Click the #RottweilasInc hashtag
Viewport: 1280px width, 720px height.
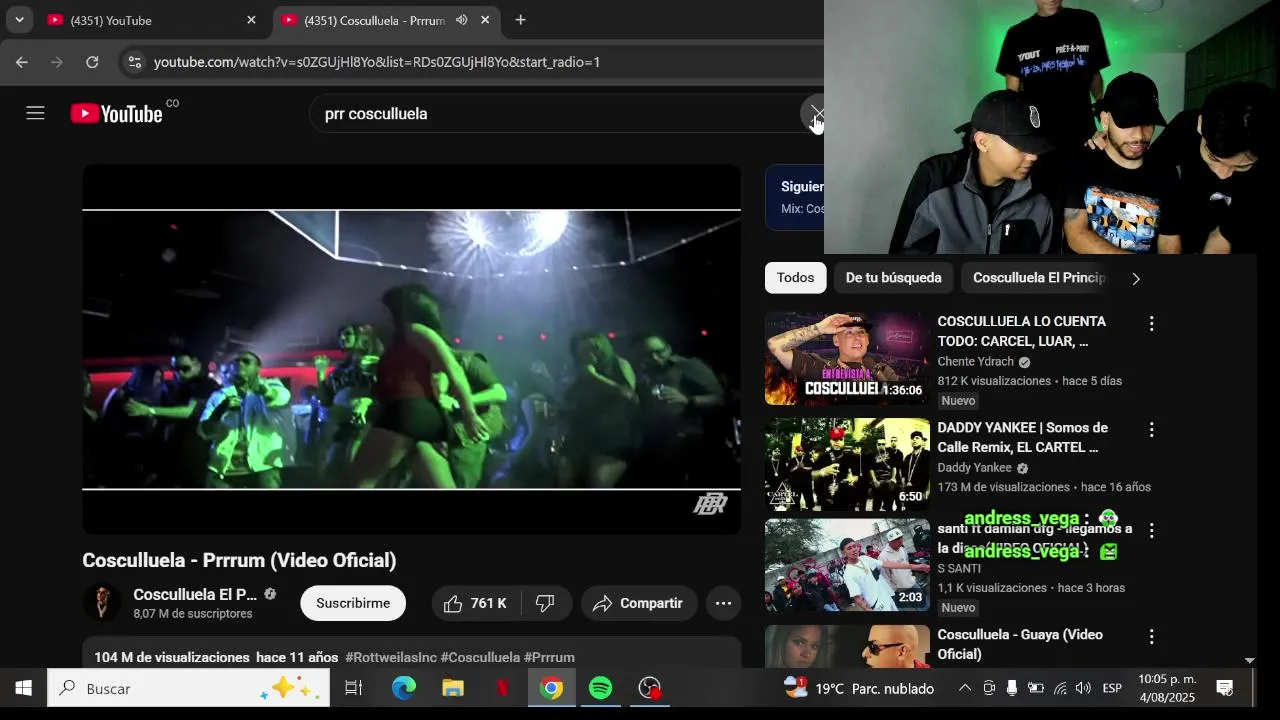click(x=391, y=657)
